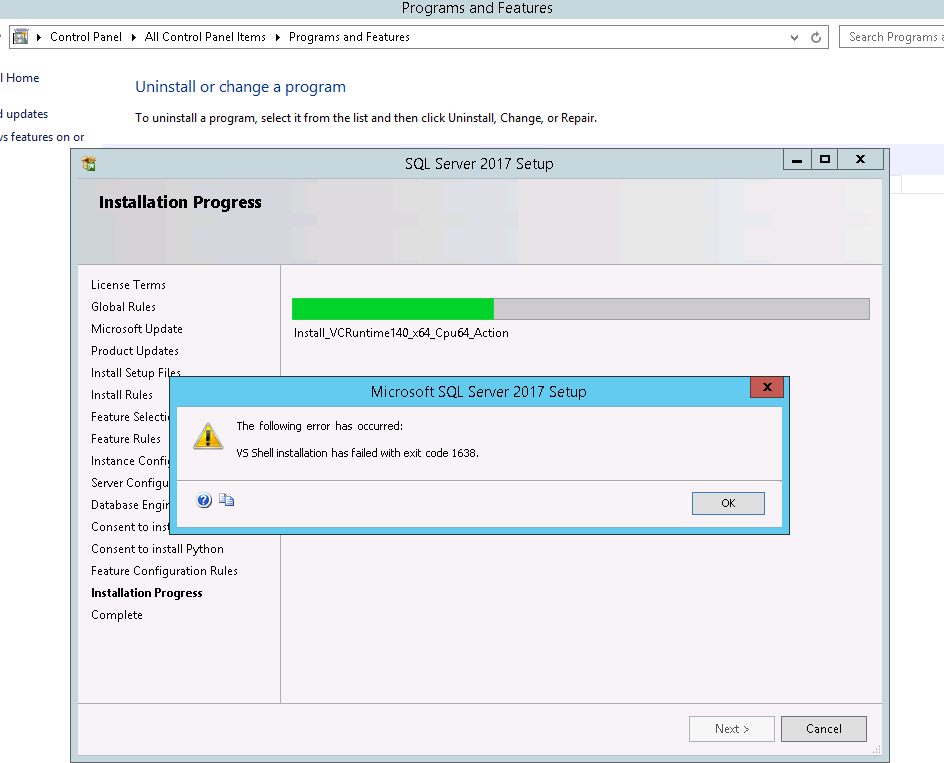Click the disabled Next button in setup

pyautogui.click(x=731, y=729)
